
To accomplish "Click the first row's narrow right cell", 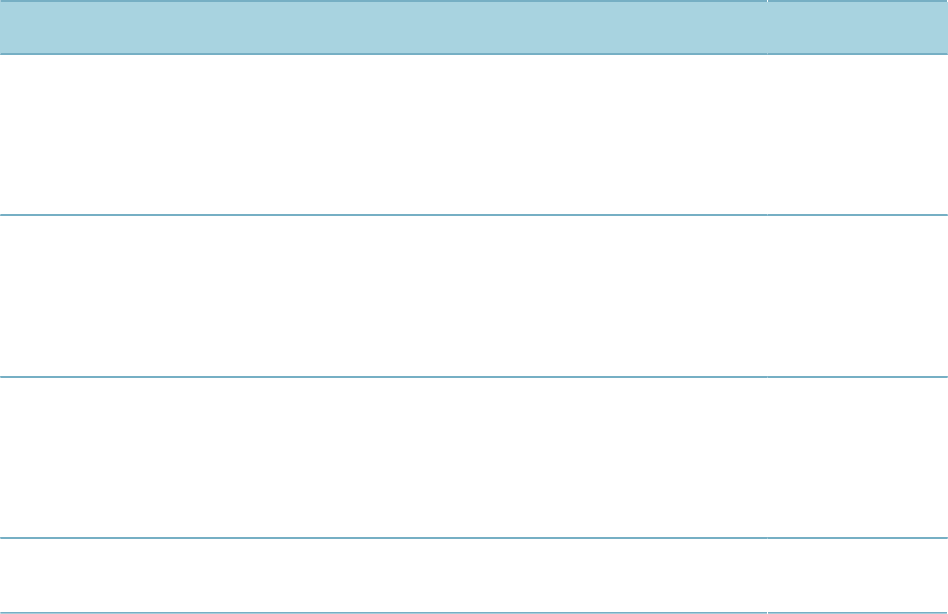I will [858, 134].
